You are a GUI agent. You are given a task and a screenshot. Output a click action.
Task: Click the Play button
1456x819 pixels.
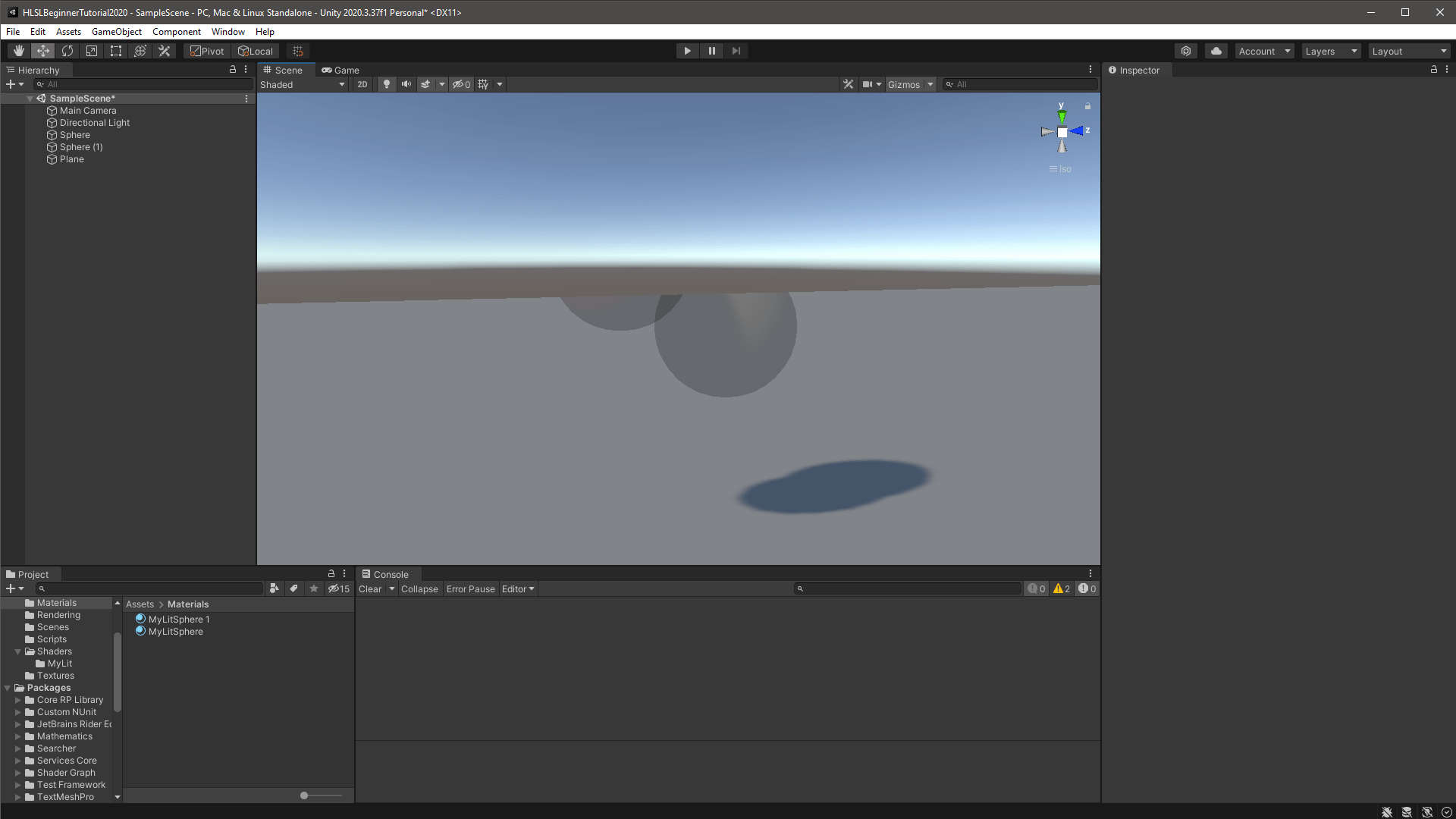[x=687, y=51]
